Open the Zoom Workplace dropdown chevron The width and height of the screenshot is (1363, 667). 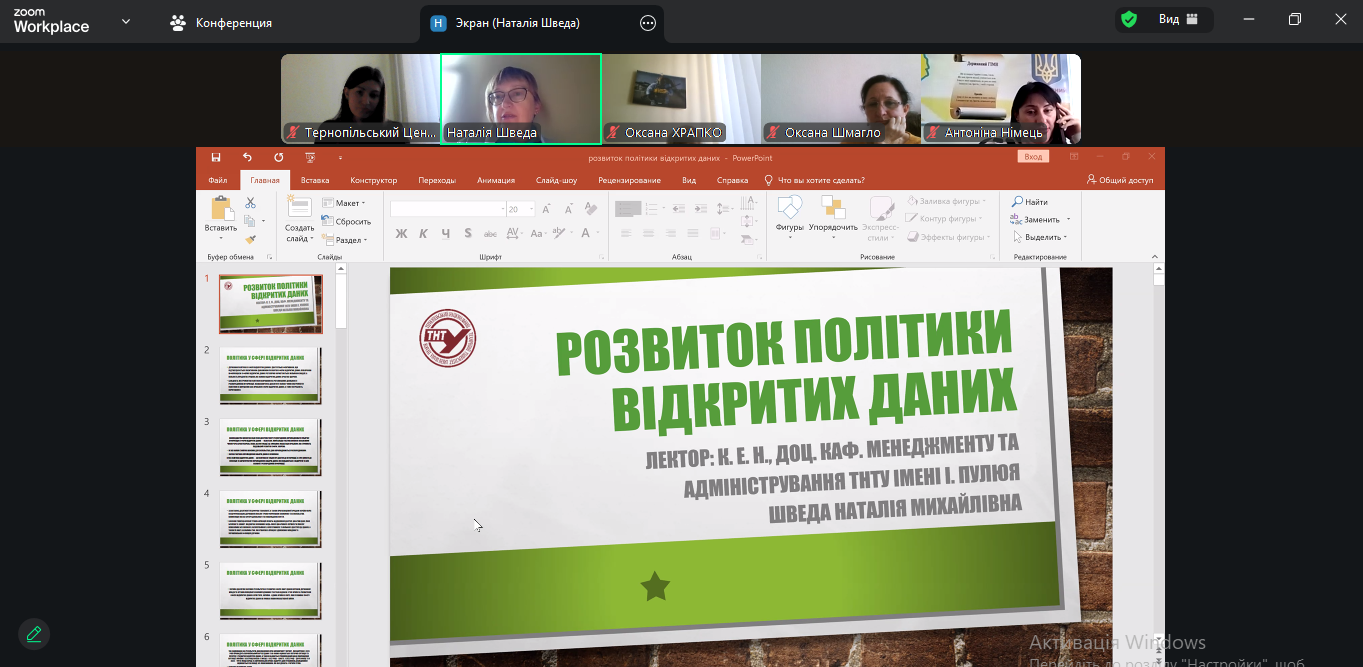126,21
